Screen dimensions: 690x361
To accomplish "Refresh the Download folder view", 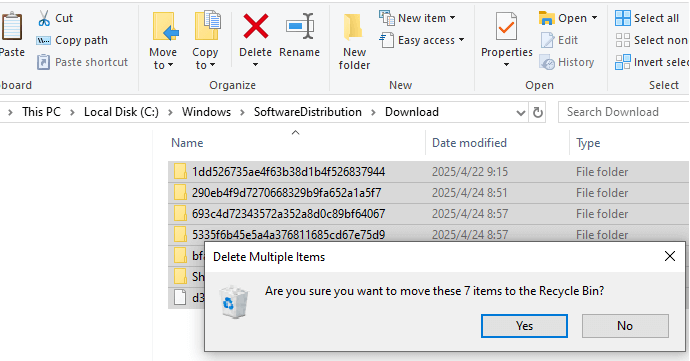I will [537, 112].
